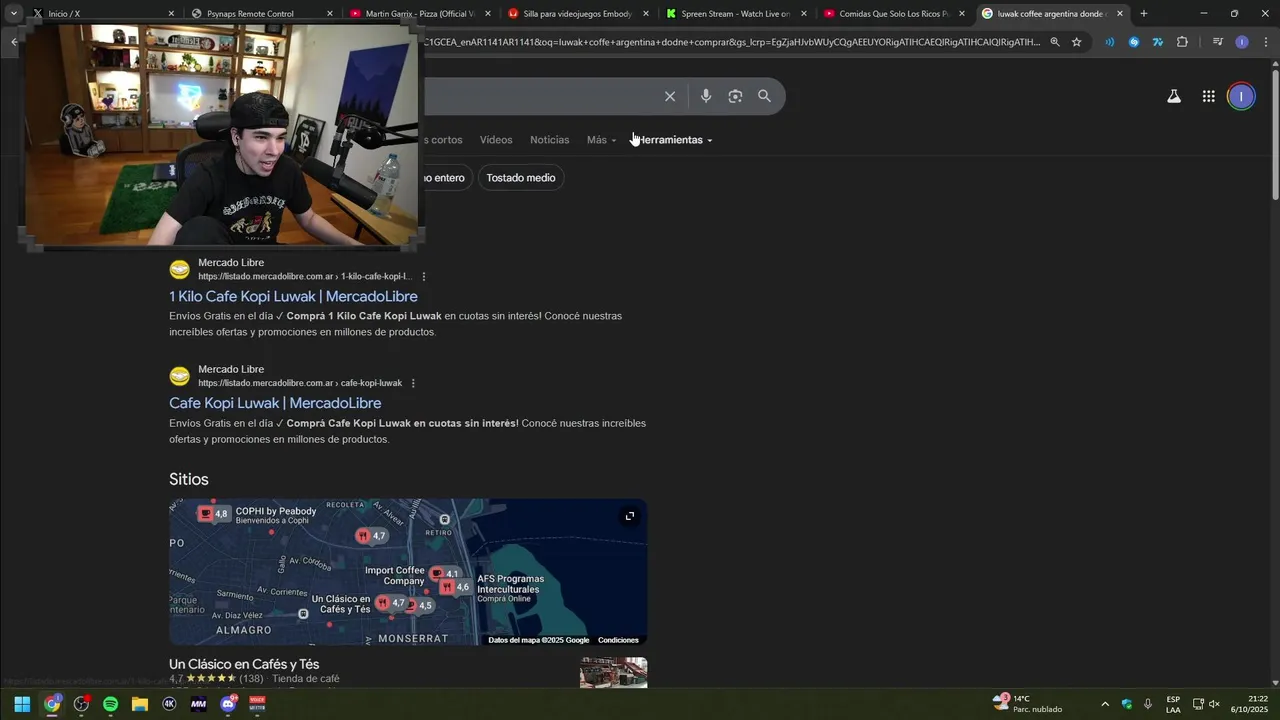Open Chrome profile avatar in toolbar
The image size is (1280, 720).
click(x=1242, y=42)
